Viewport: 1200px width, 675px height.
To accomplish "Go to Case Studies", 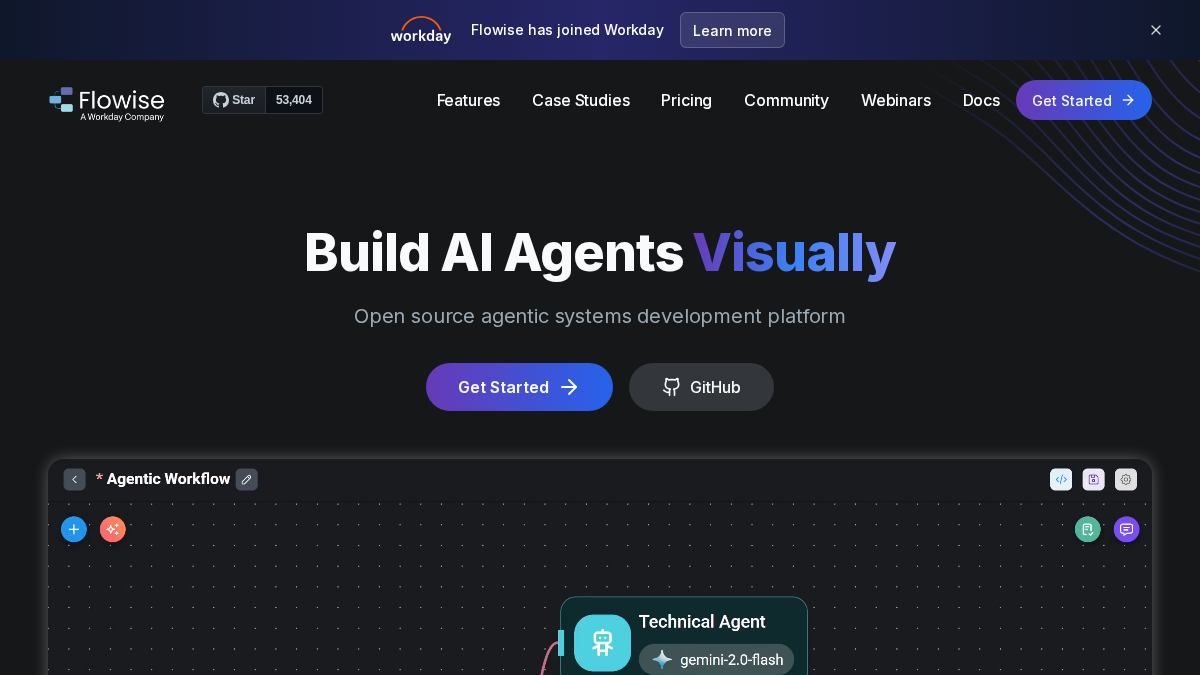I will pyautogui.click(x=581, y=100).
